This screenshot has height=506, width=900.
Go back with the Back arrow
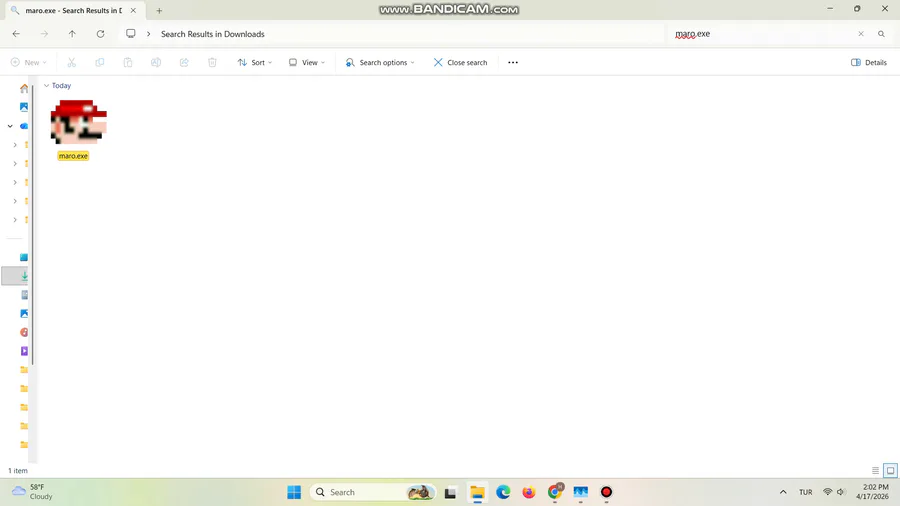pyautogui.click(x=16, y=34)
